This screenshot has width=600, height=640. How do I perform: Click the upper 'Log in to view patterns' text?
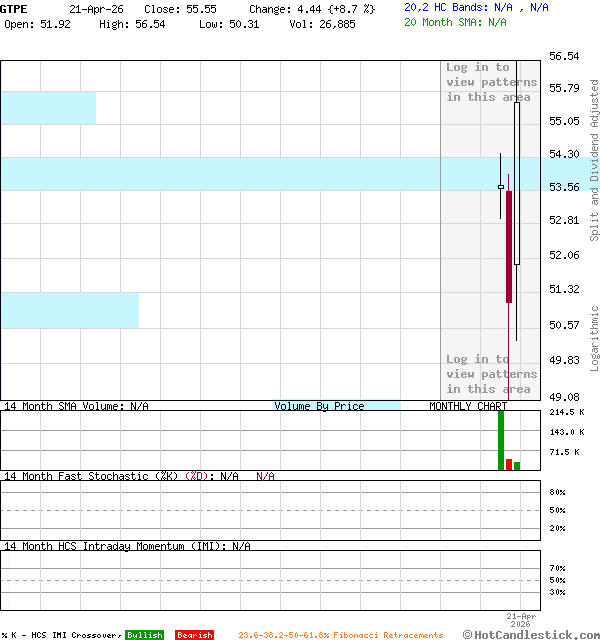pyautogui.click(x=491, y=82)
